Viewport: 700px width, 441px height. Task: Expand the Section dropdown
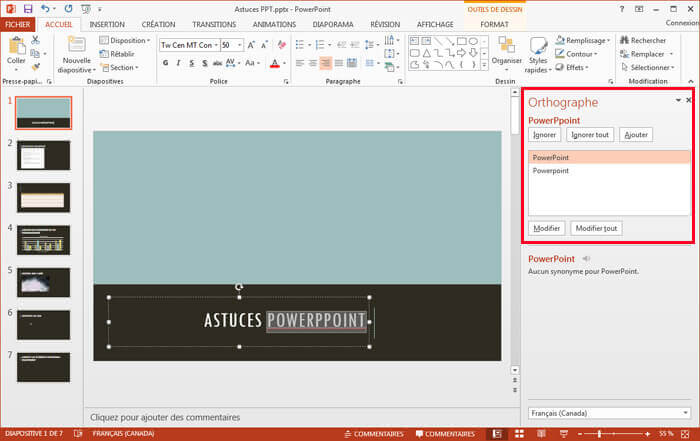[x=119, y=67]
